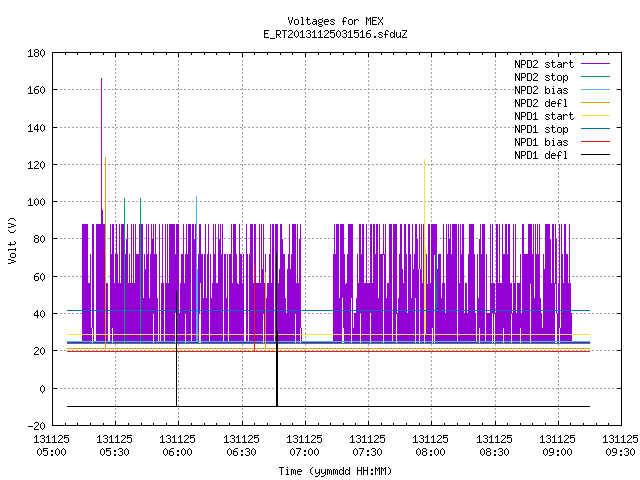This screenshot has width=640, height=480.
Task: Select the NPD2 start legend label
Action: pos(544,64)
